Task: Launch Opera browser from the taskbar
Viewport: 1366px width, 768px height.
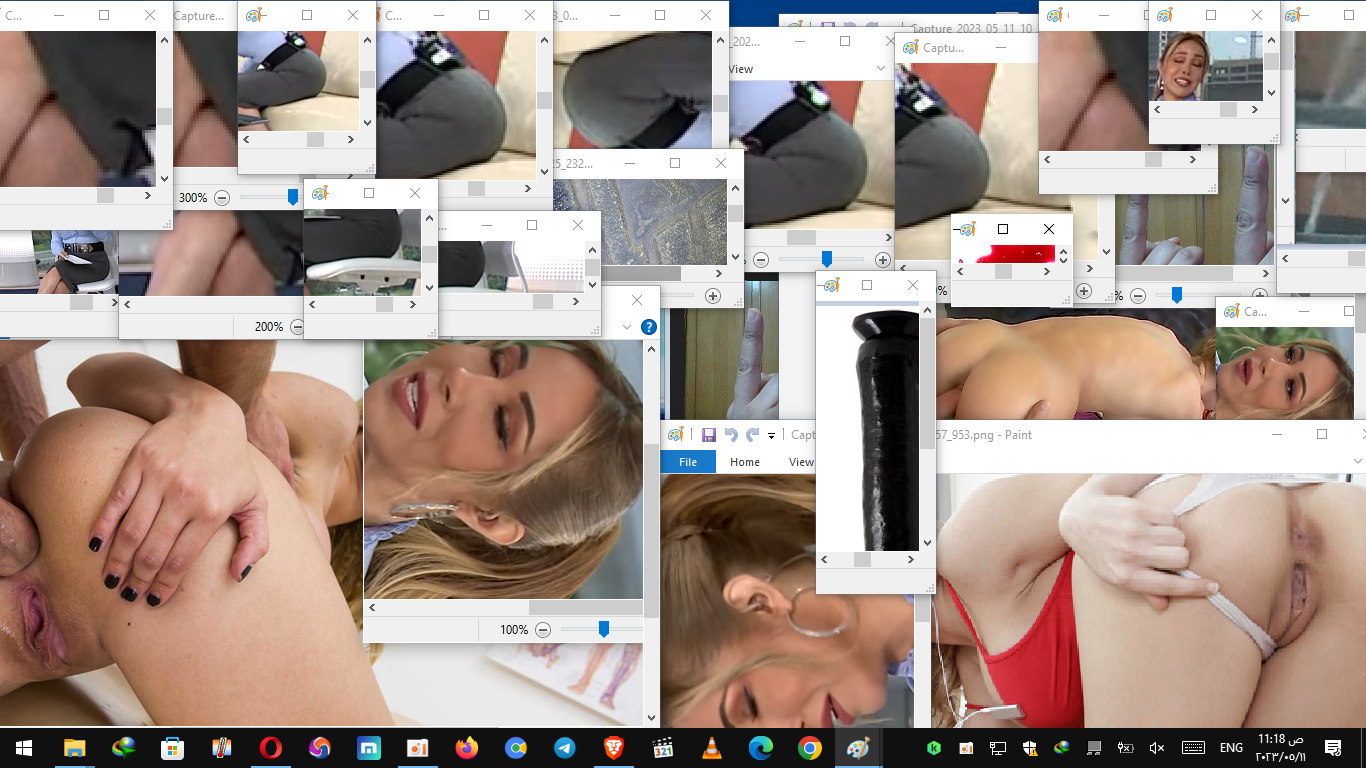Action: [x=270, y=748]
